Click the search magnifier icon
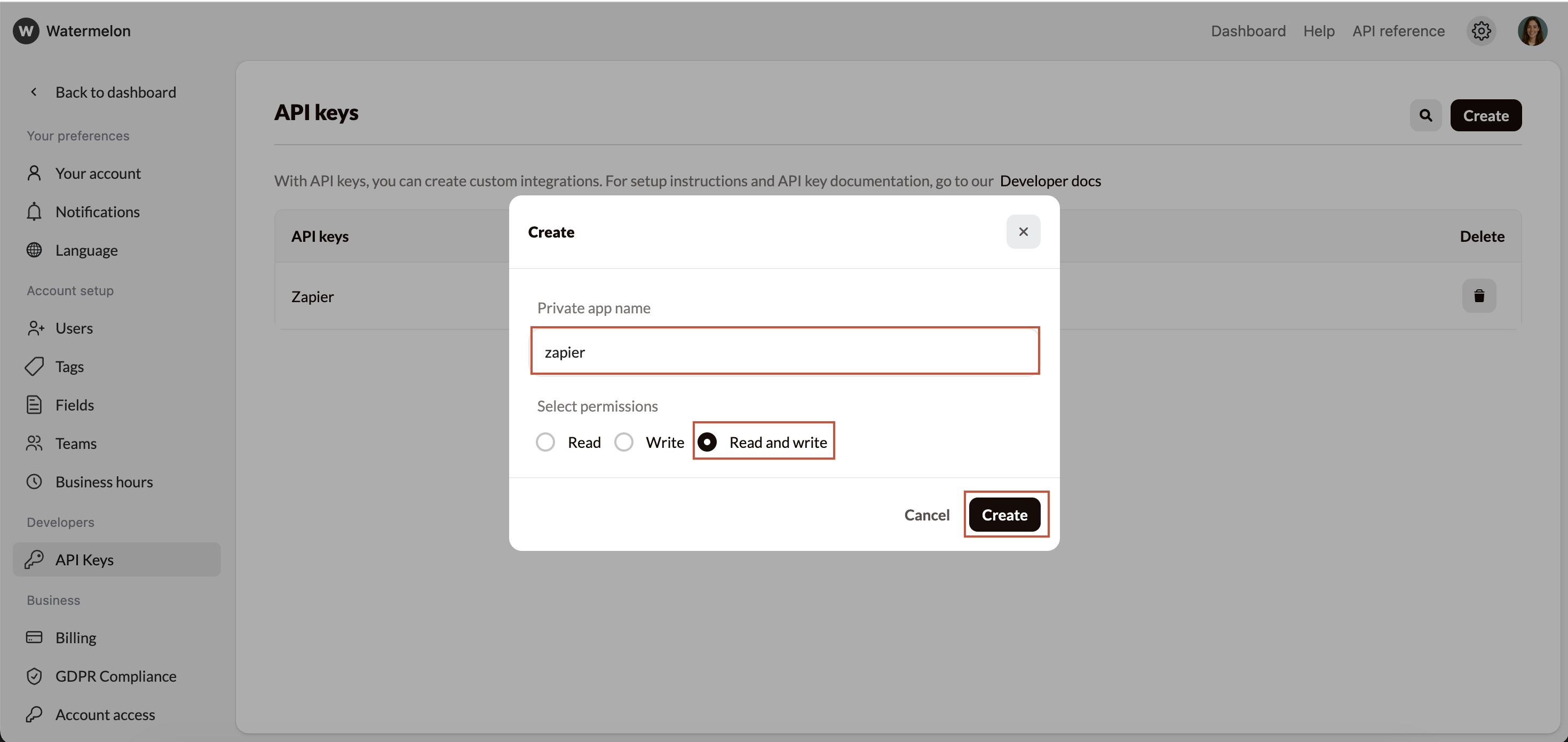Viewport: 1568px width, 742px height. pyautogui.click(x=1425, y=115)
